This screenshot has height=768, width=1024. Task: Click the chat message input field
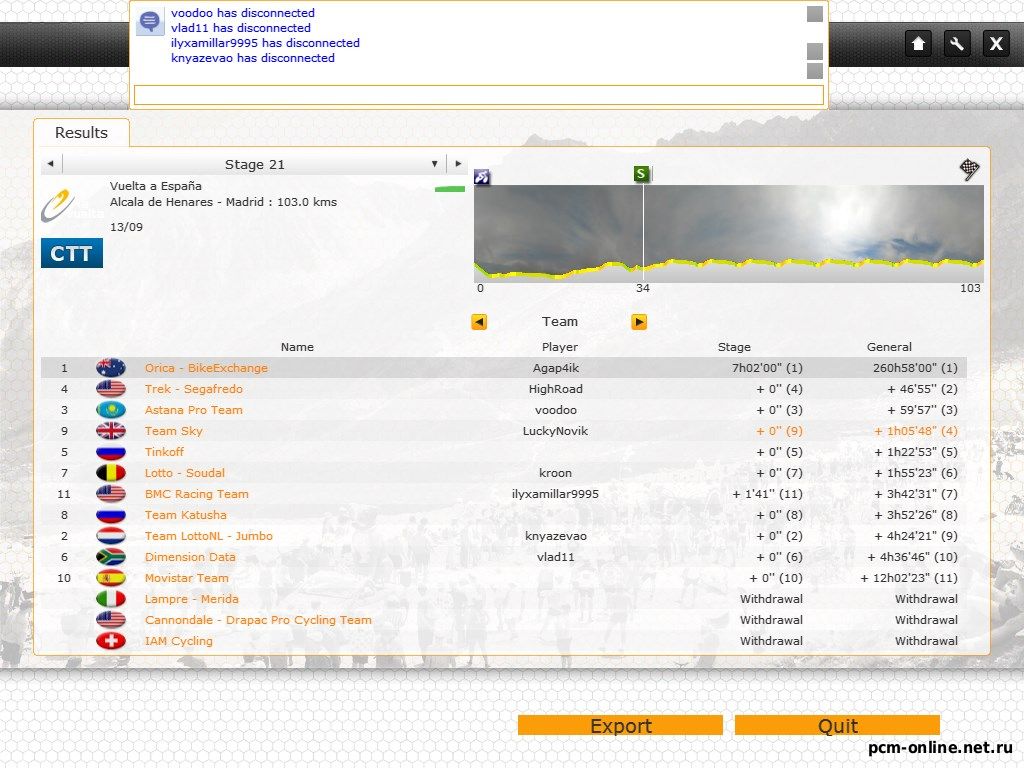pos(479,95)
